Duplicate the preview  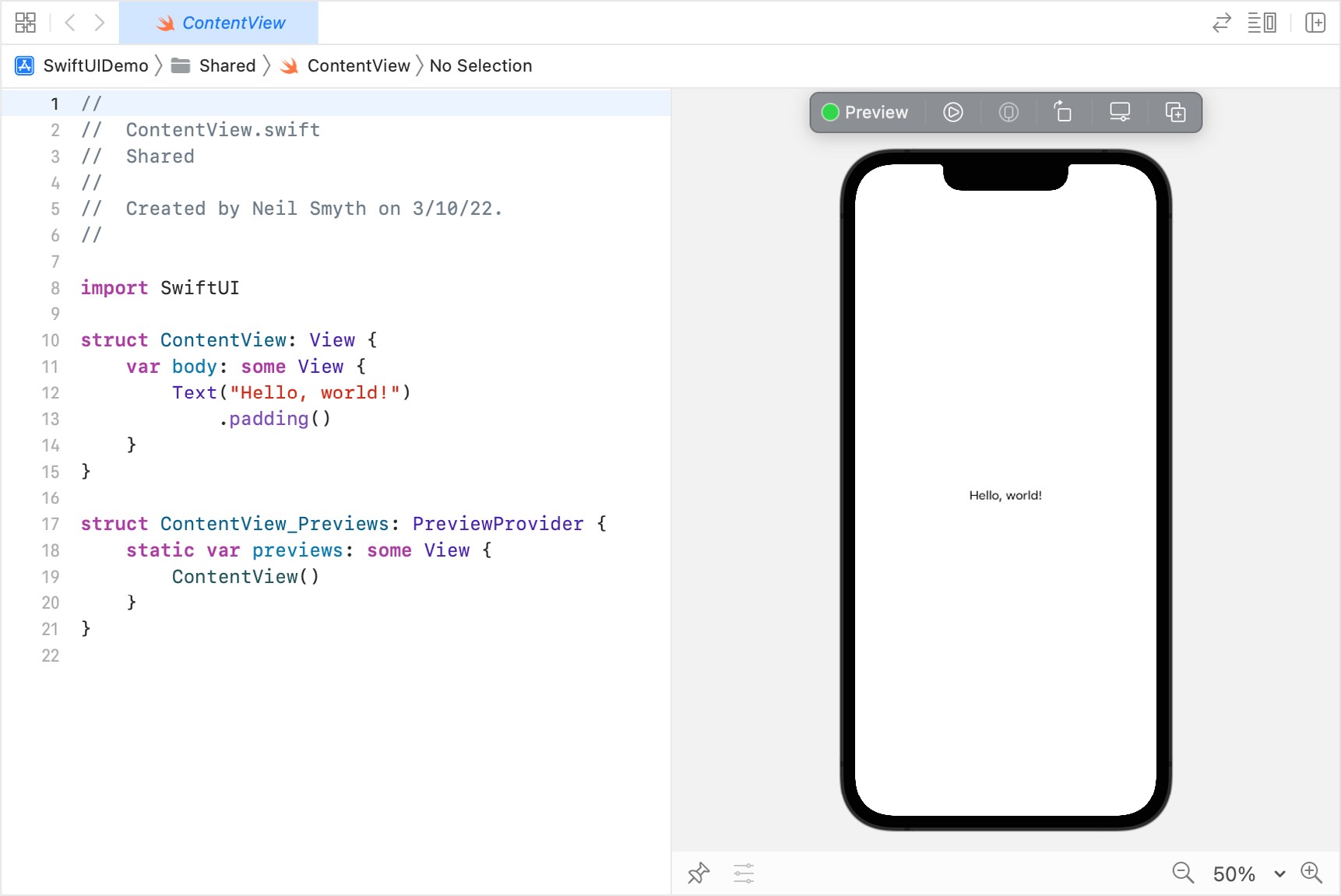pos(1175,113)
